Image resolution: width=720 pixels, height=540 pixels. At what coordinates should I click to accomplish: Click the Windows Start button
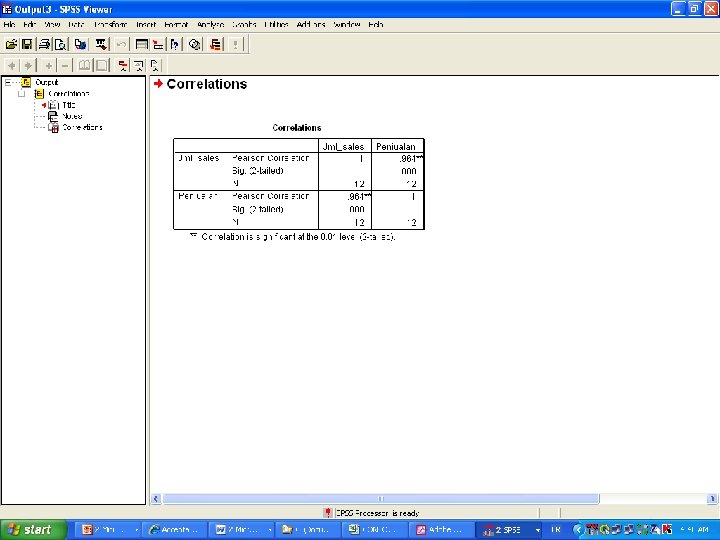(33, 530)
